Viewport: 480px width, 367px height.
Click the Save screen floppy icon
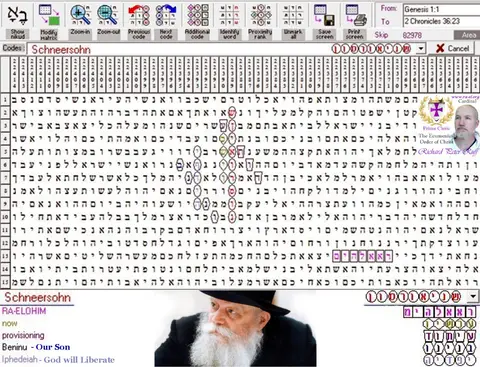[x=324, y=15]
